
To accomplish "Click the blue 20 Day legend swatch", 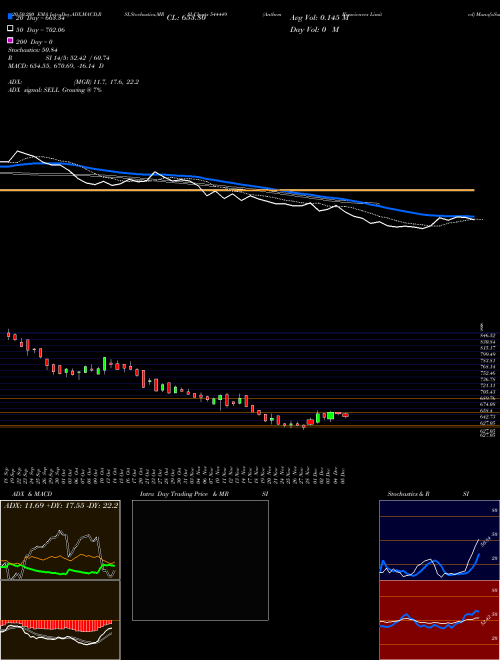I will point(11,16).
